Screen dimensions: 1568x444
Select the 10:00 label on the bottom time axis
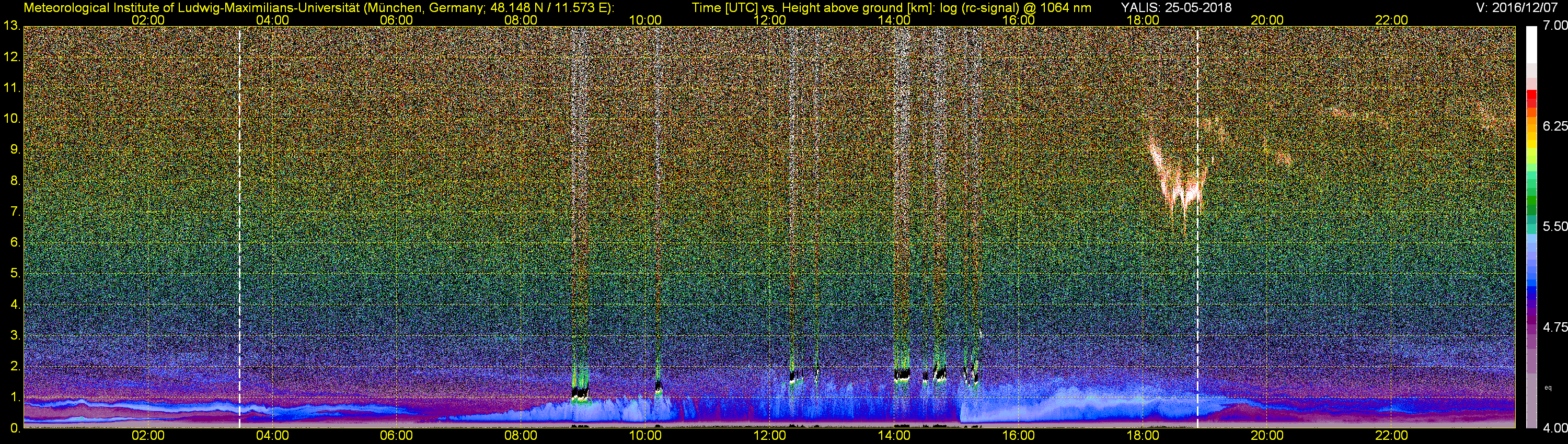(645, 436)
